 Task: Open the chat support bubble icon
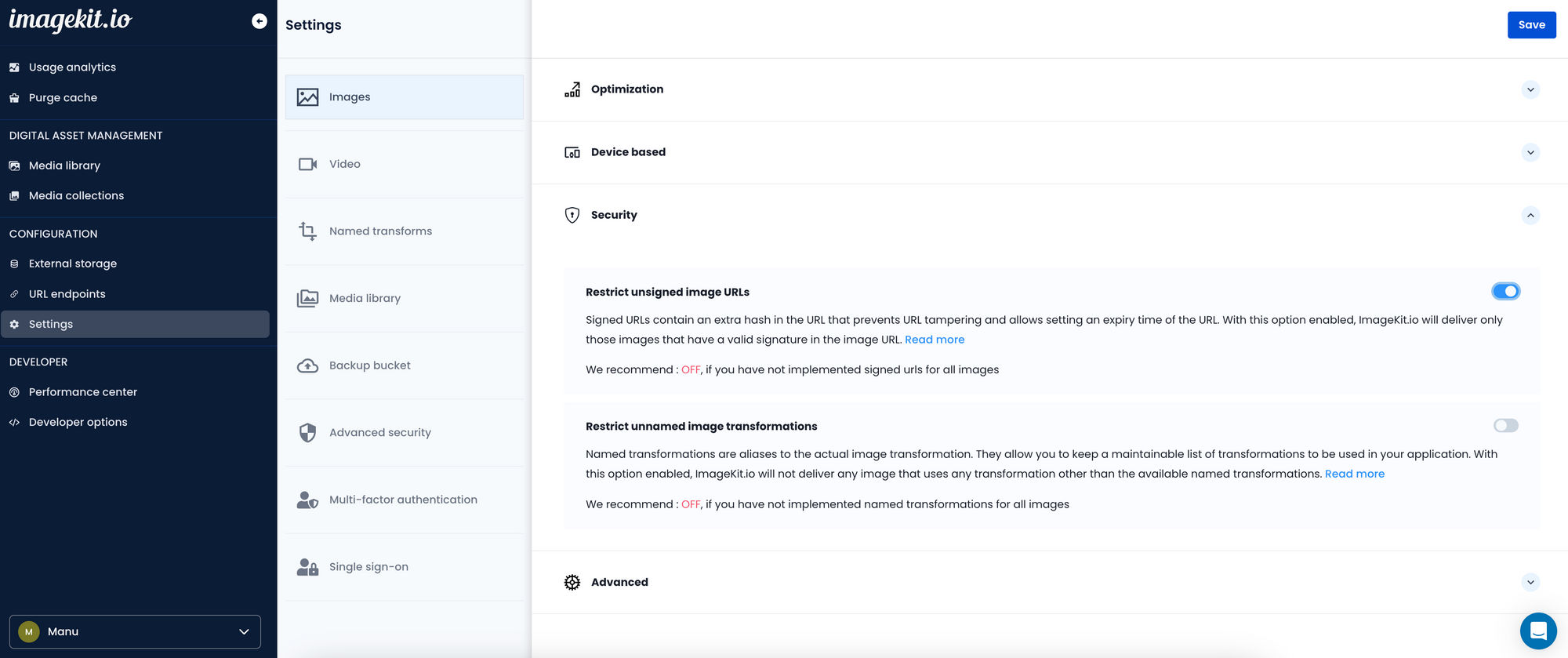[1538, 631]
